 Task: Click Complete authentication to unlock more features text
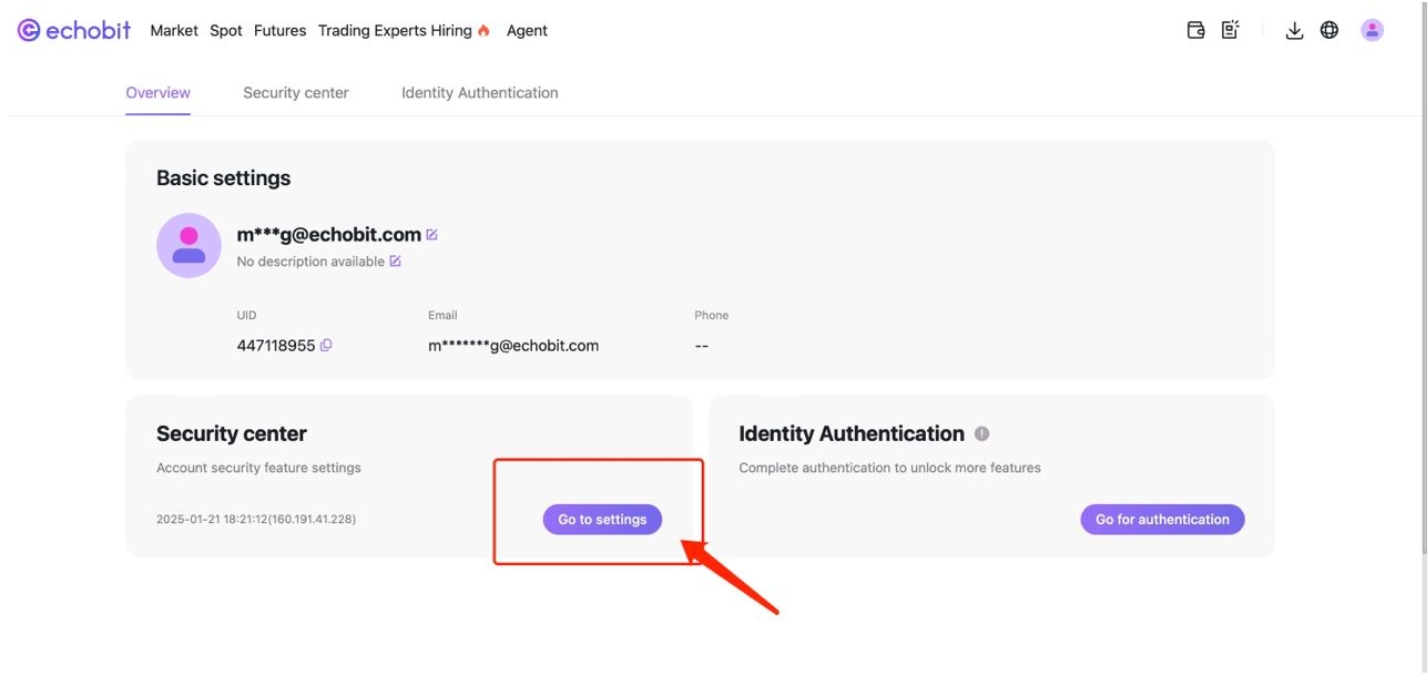[x=890, y=467]
